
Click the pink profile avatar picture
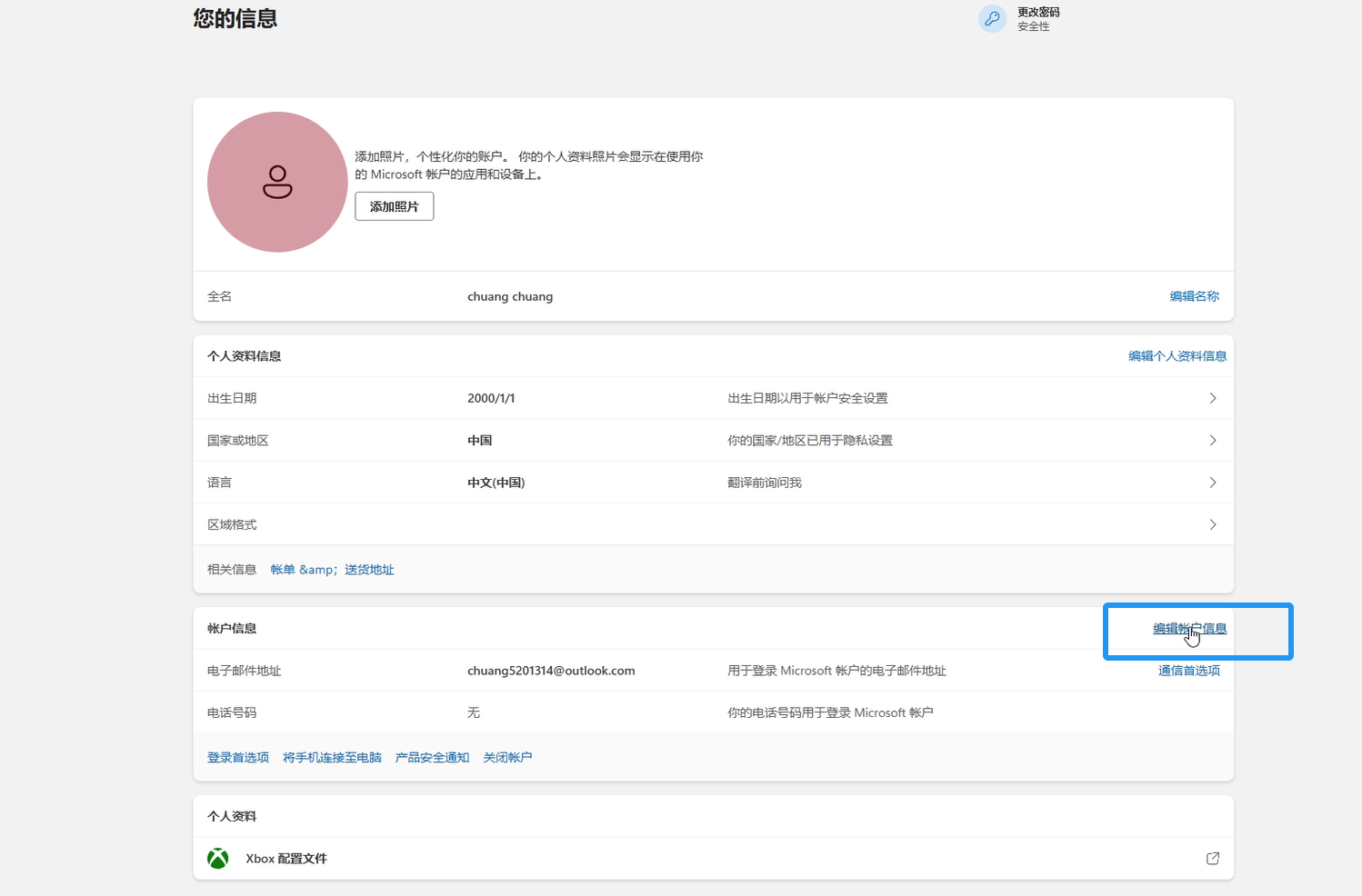(277, 182)
